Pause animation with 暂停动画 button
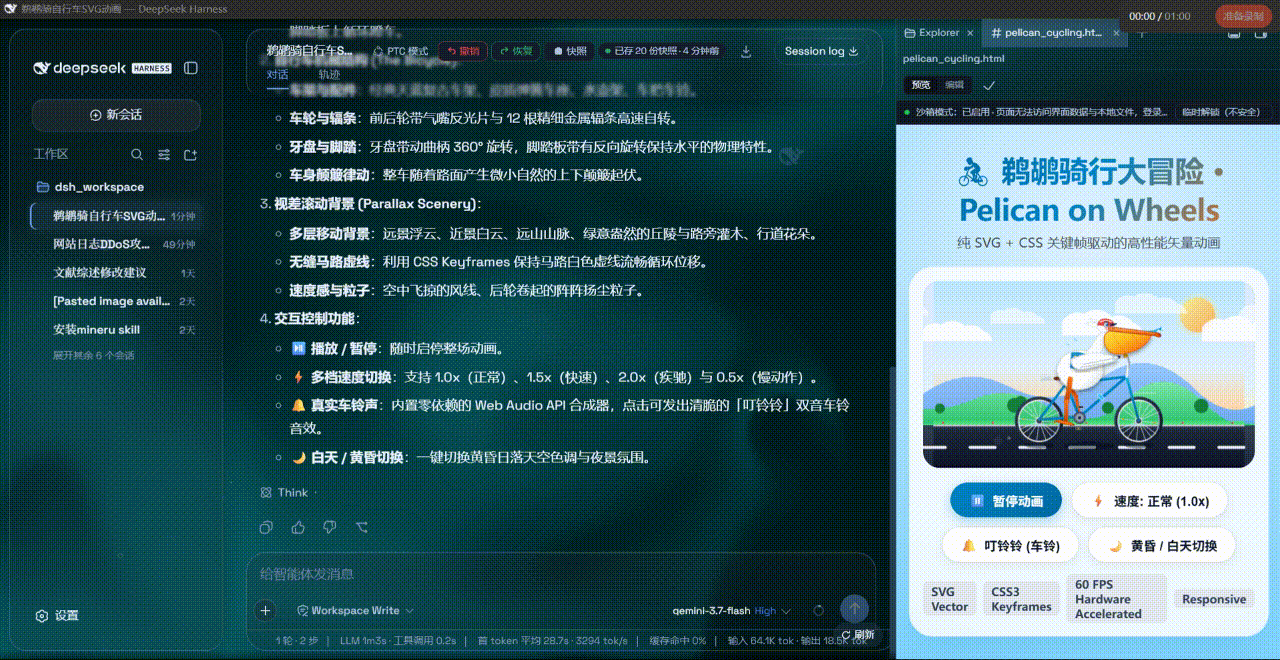Screen dimensions: 1280x660 pyautogui.click(x=1005, y=501)
